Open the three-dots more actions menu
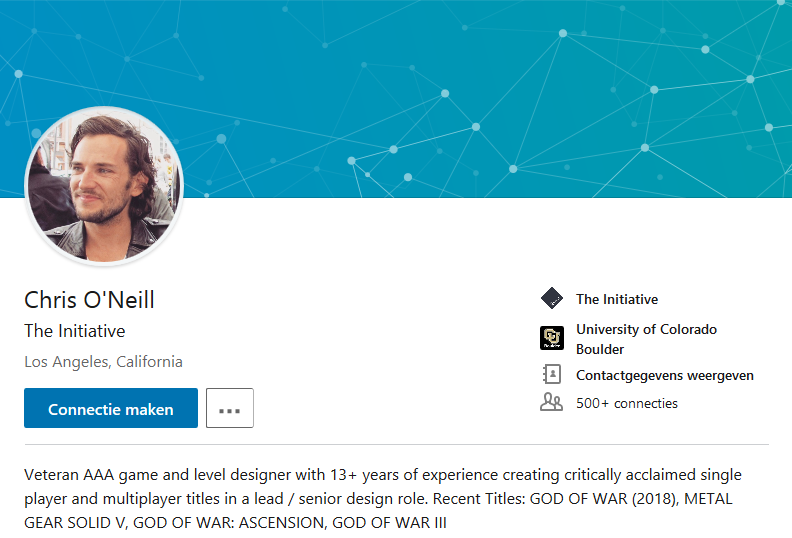 [230, 408]
